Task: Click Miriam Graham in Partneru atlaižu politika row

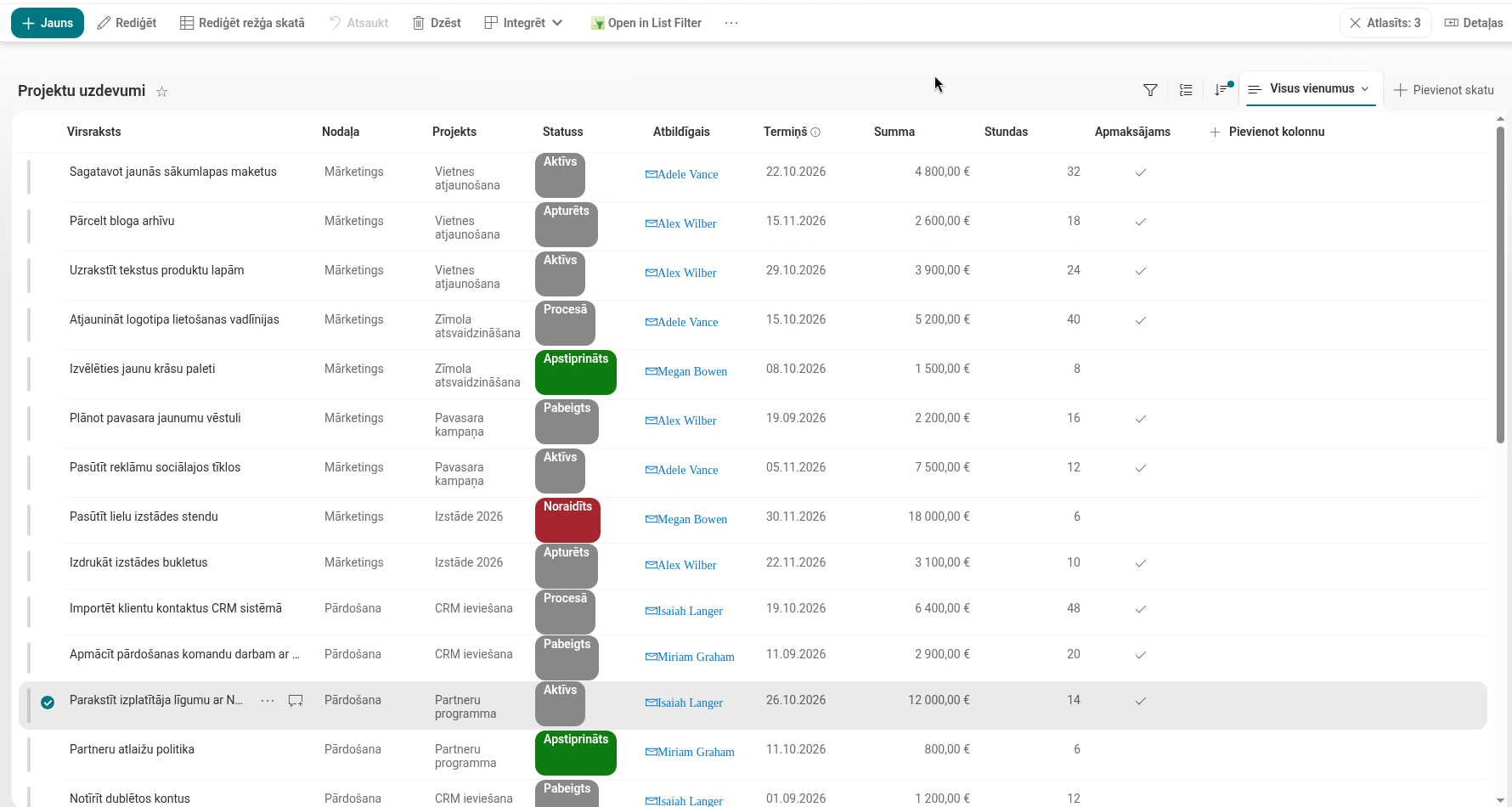Action: (x=690, y=752)
